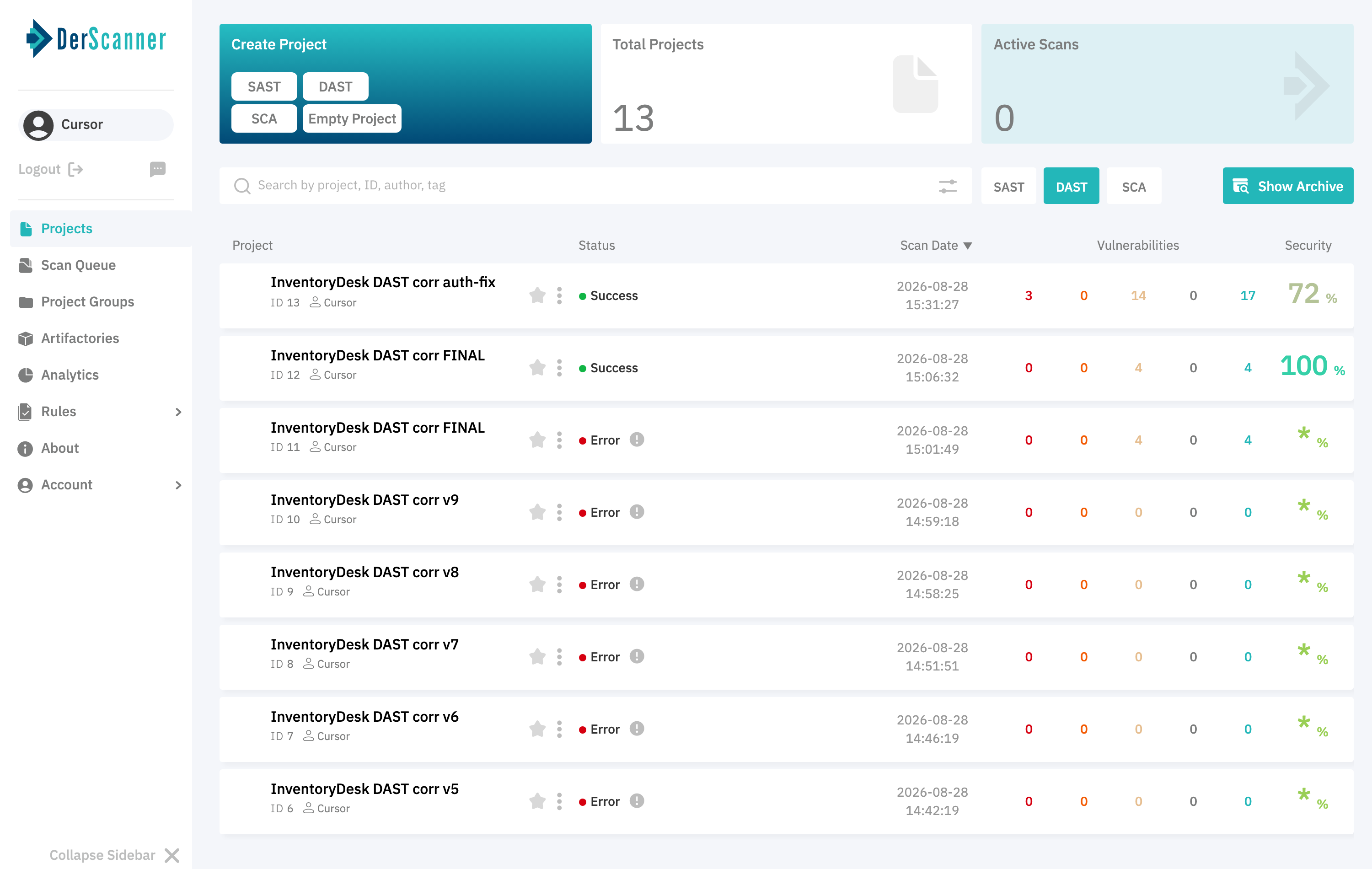Open the Cursor user profile avatar

click(39, 125)
